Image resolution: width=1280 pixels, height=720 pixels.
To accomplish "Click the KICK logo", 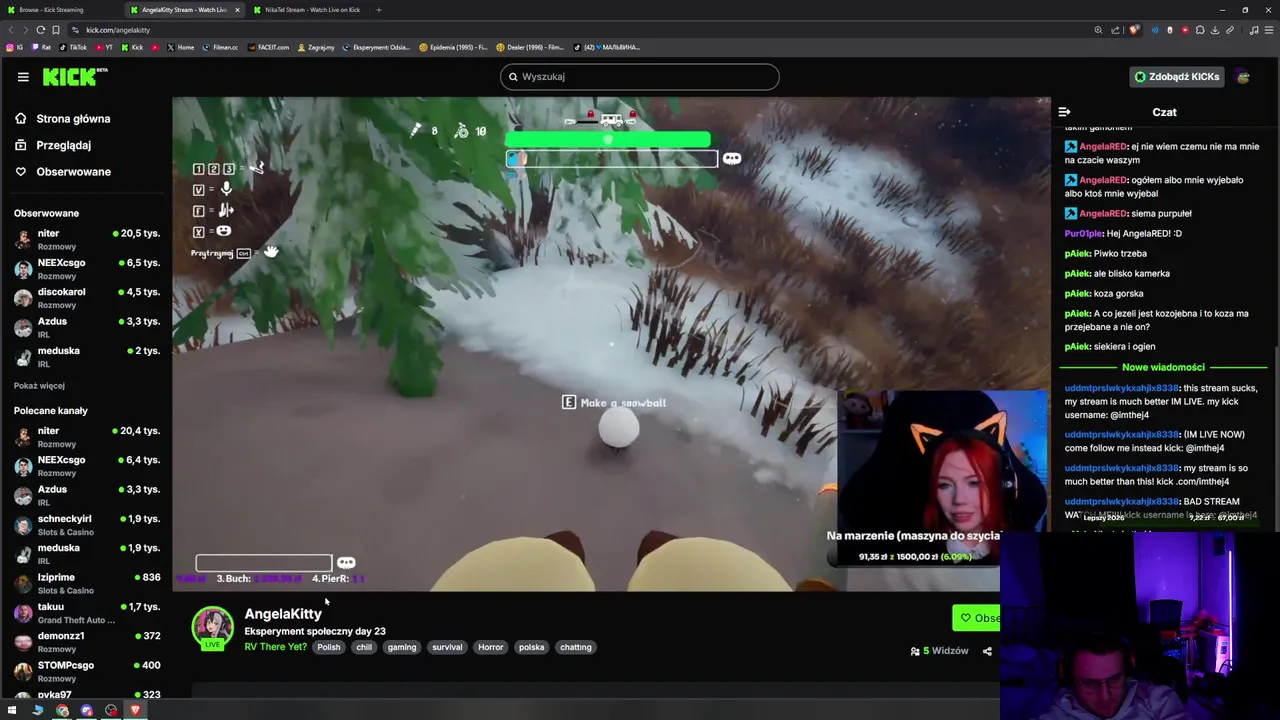I will [x=75, y=77].
